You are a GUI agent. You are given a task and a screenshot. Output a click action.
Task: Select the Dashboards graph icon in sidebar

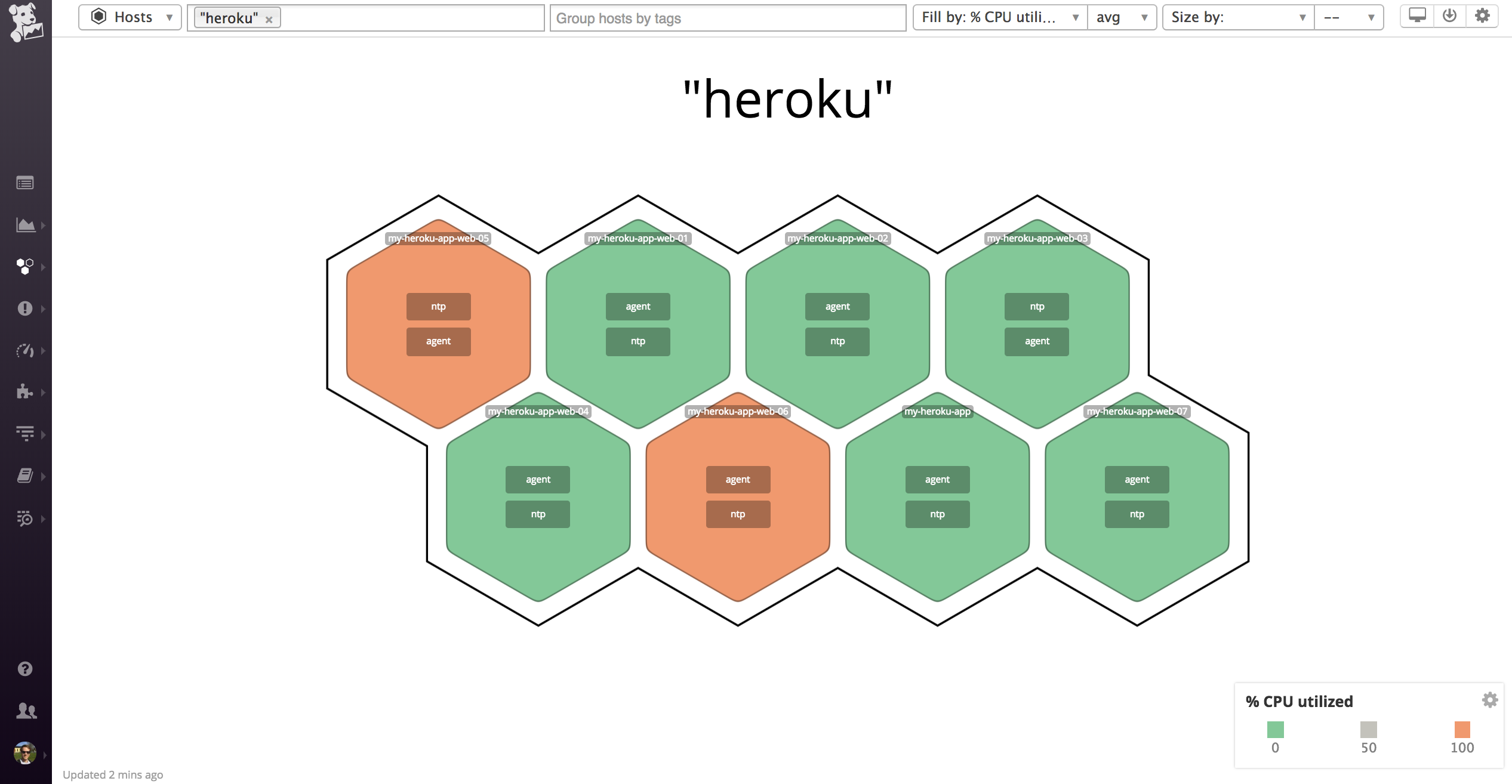(x=24, y=225)
